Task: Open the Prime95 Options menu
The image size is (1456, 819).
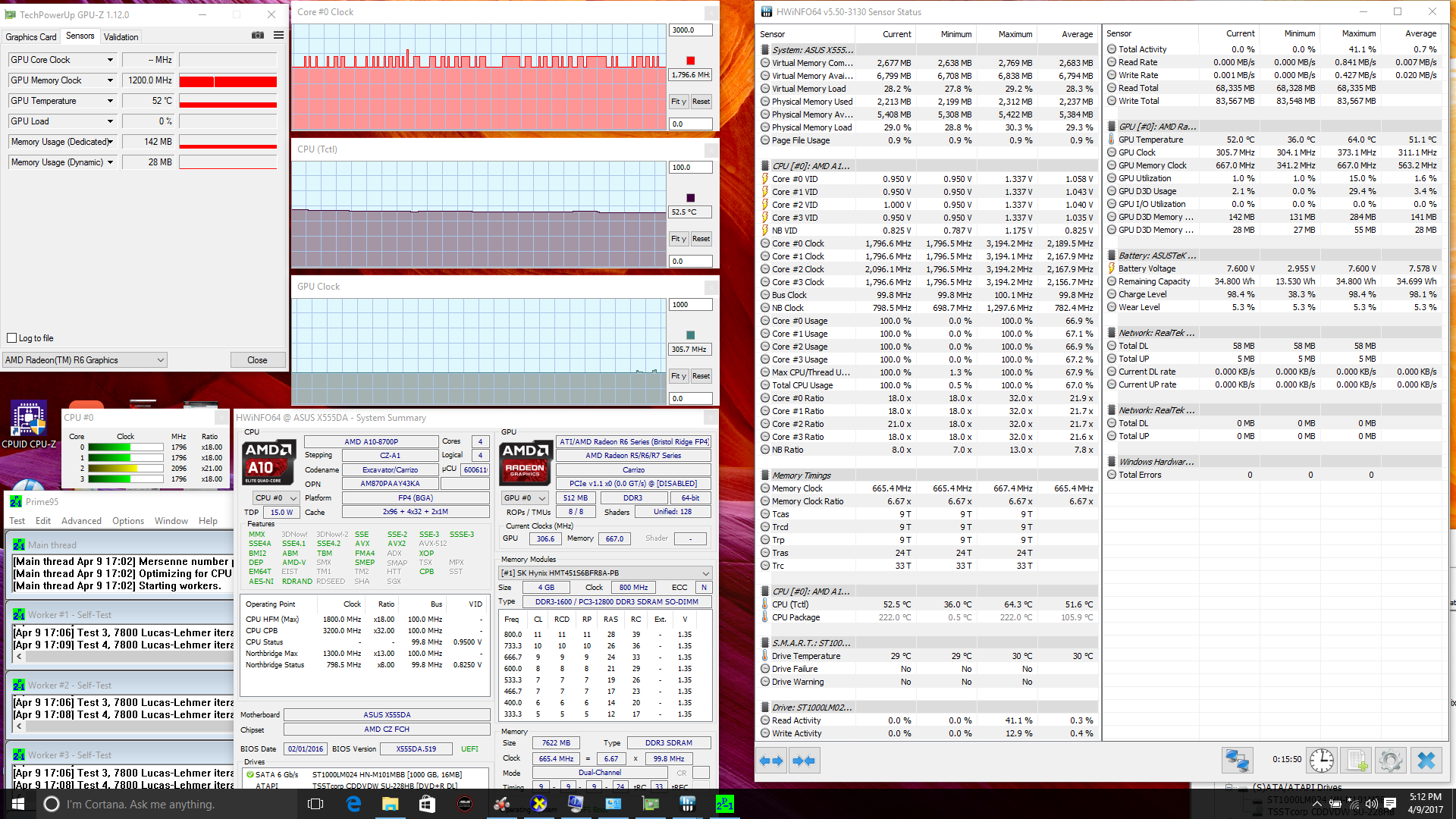Action: point(128,521)
